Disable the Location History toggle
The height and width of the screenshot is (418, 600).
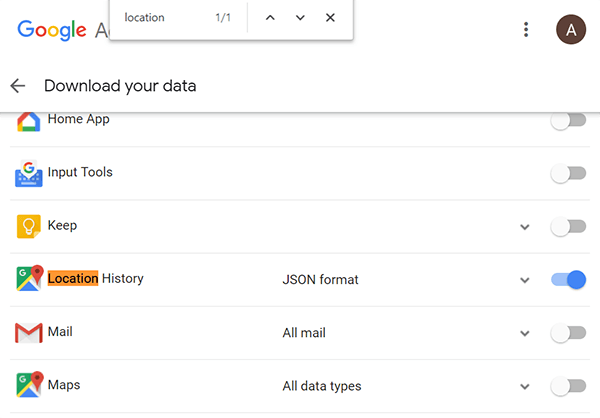[567, 280]
